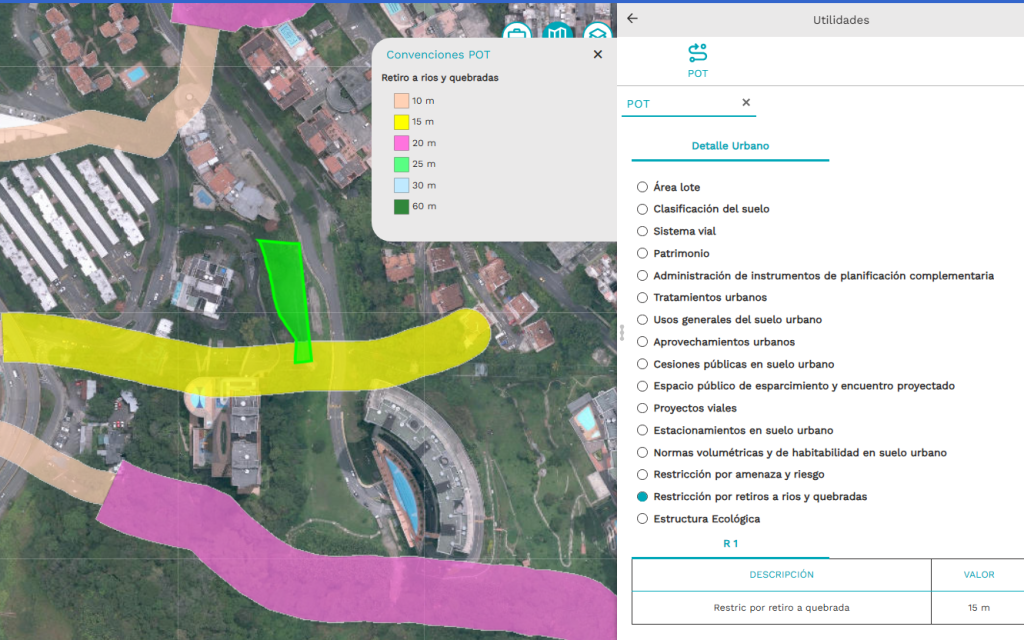Click the 15 m yellow legend swatch
This screenshot has width=1024, height=640.
click(x=400, y=122)
